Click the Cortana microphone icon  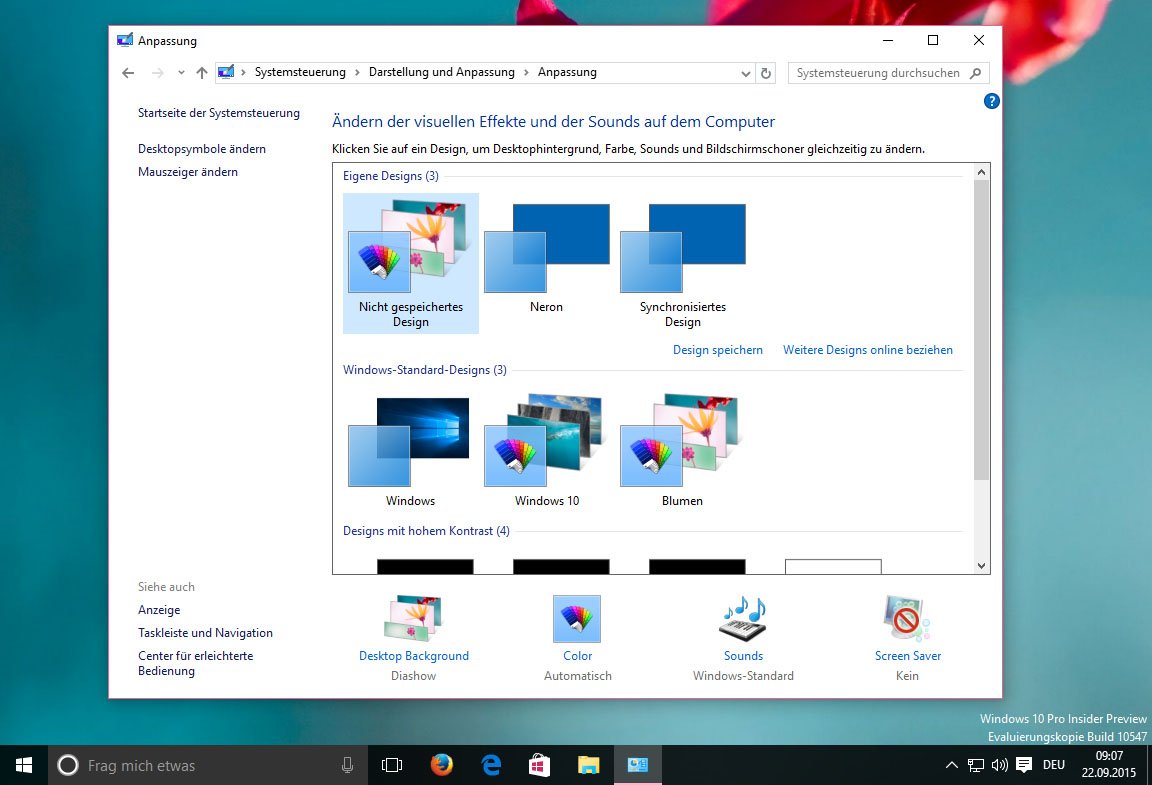(347, 764)
